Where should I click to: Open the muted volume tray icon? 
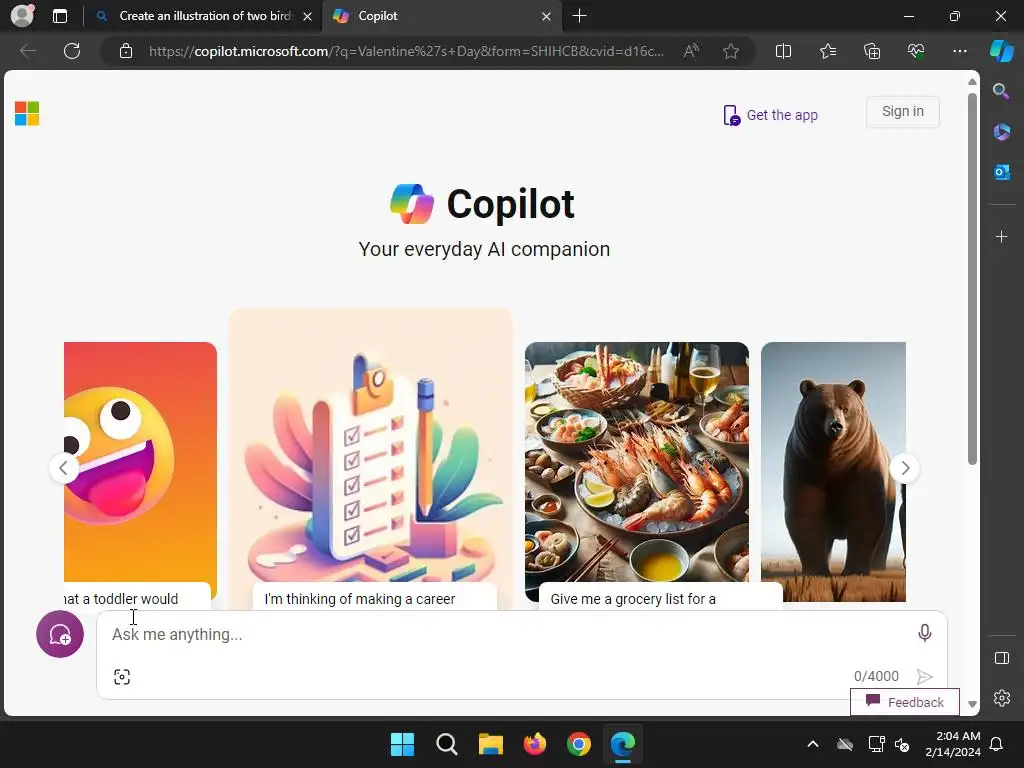point(902,744)
